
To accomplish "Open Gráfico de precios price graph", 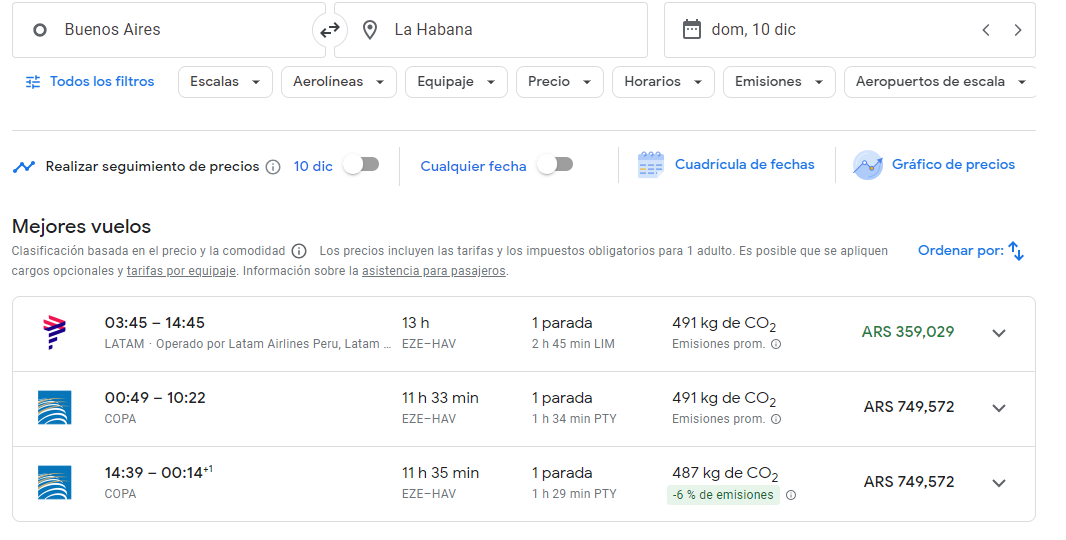I will (x=934, y=165).
